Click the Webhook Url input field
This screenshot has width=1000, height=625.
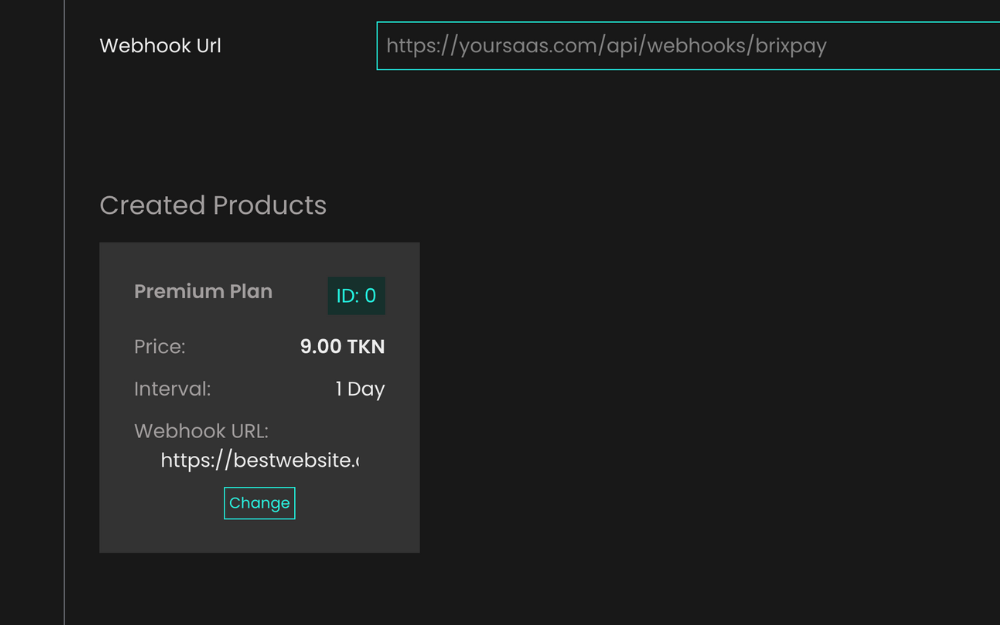[x=688, y=46]
